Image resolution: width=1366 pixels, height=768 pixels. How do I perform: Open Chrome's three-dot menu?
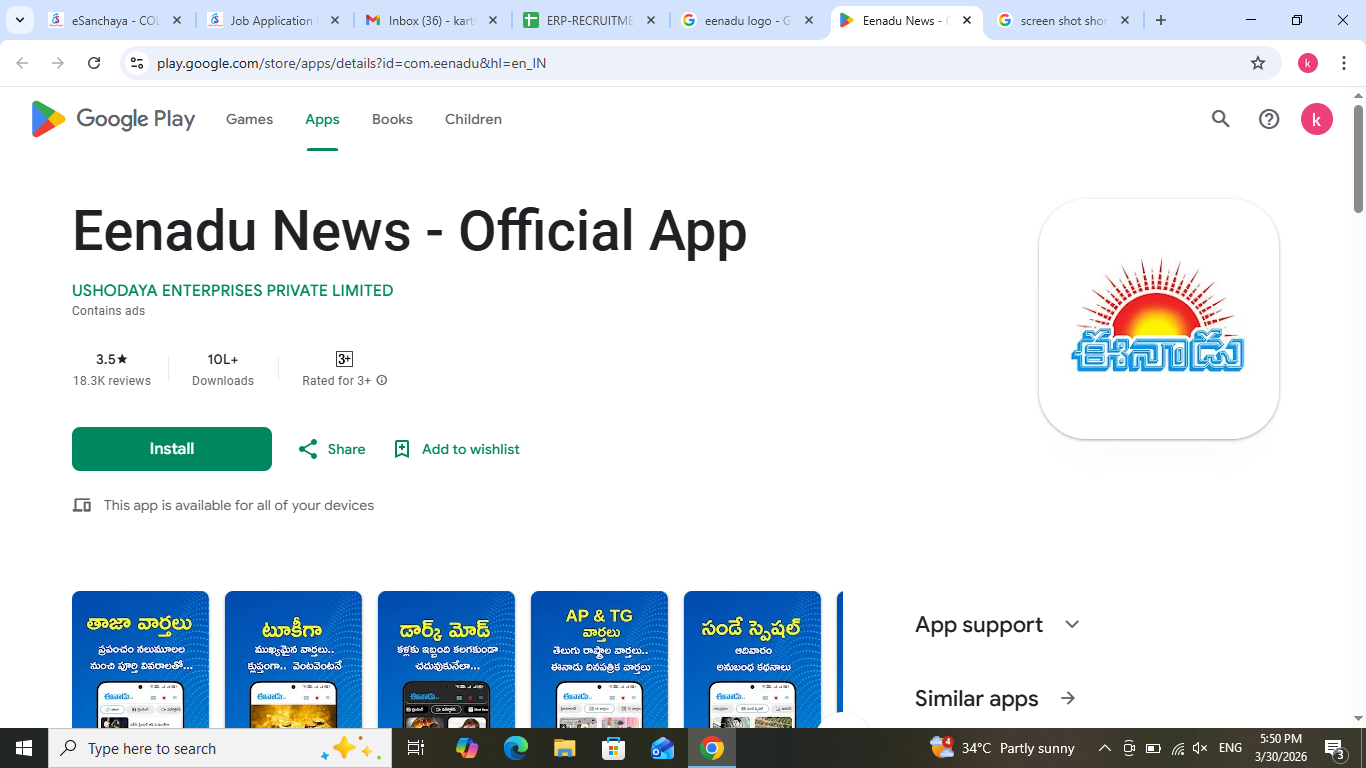(1344, 63)
